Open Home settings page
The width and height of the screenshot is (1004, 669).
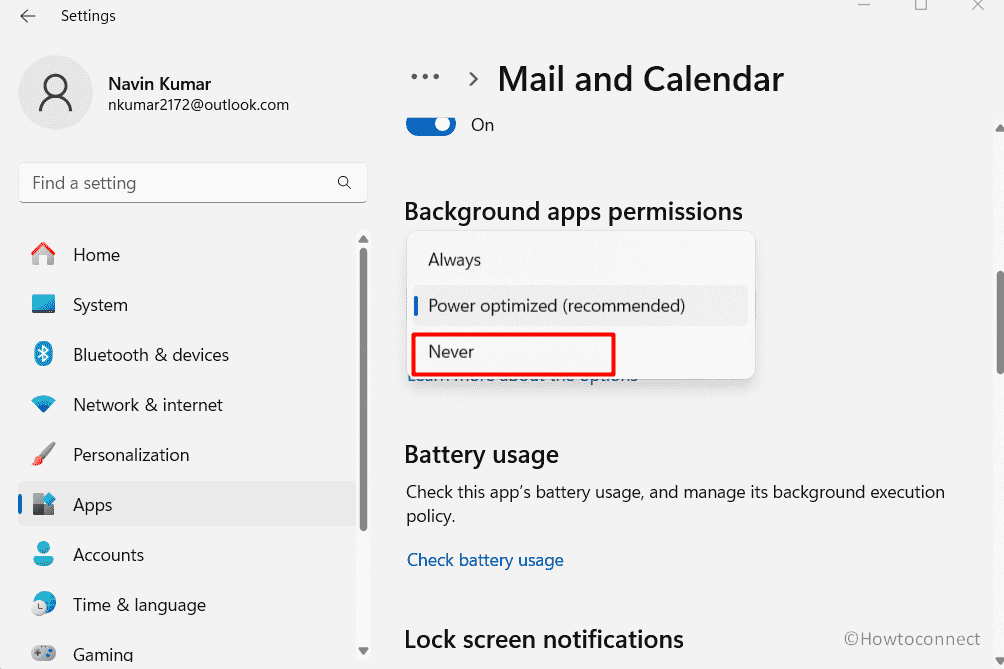pyautogui.click(x=187, y=255)
